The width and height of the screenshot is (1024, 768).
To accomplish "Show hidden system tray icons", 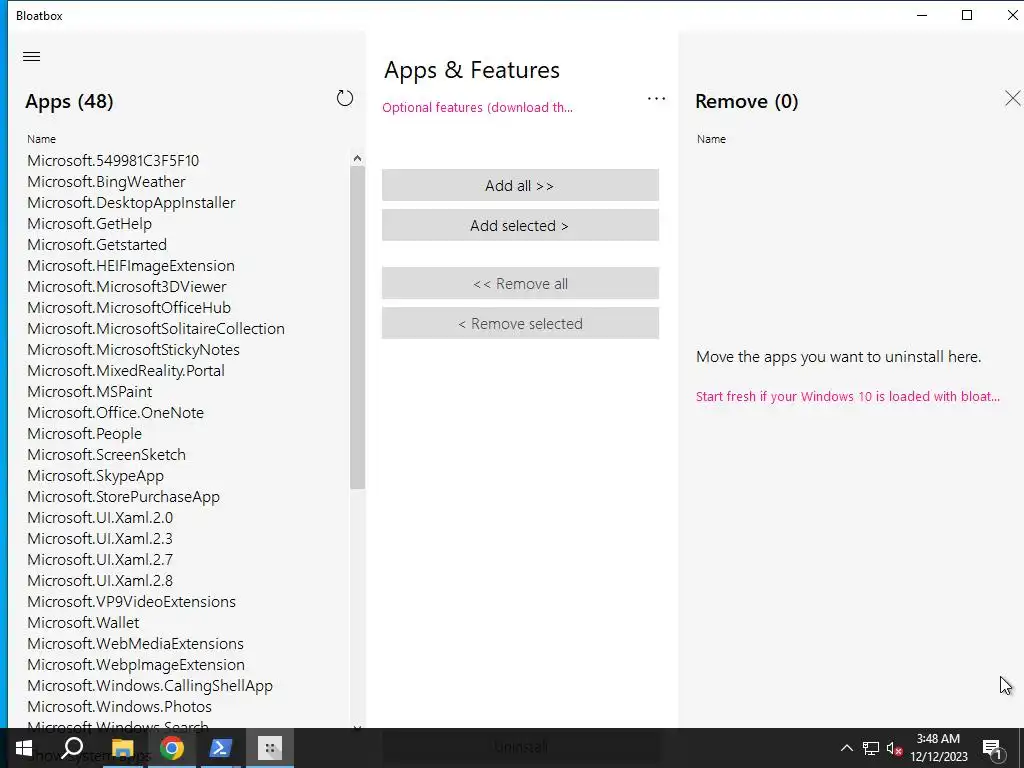I will pos(846,748).
